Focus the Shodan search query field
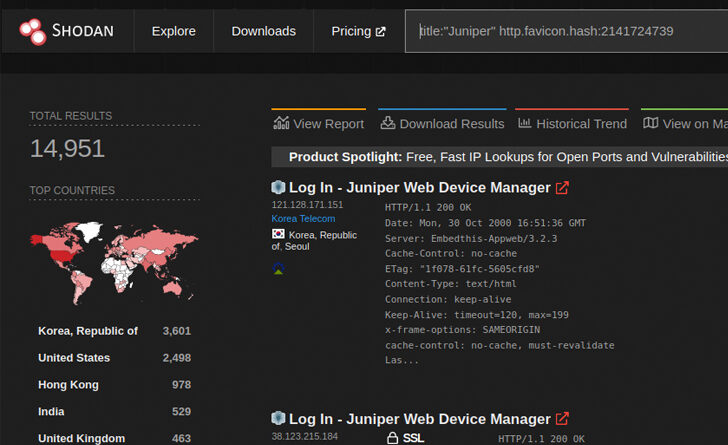 [x=566, y=31]
